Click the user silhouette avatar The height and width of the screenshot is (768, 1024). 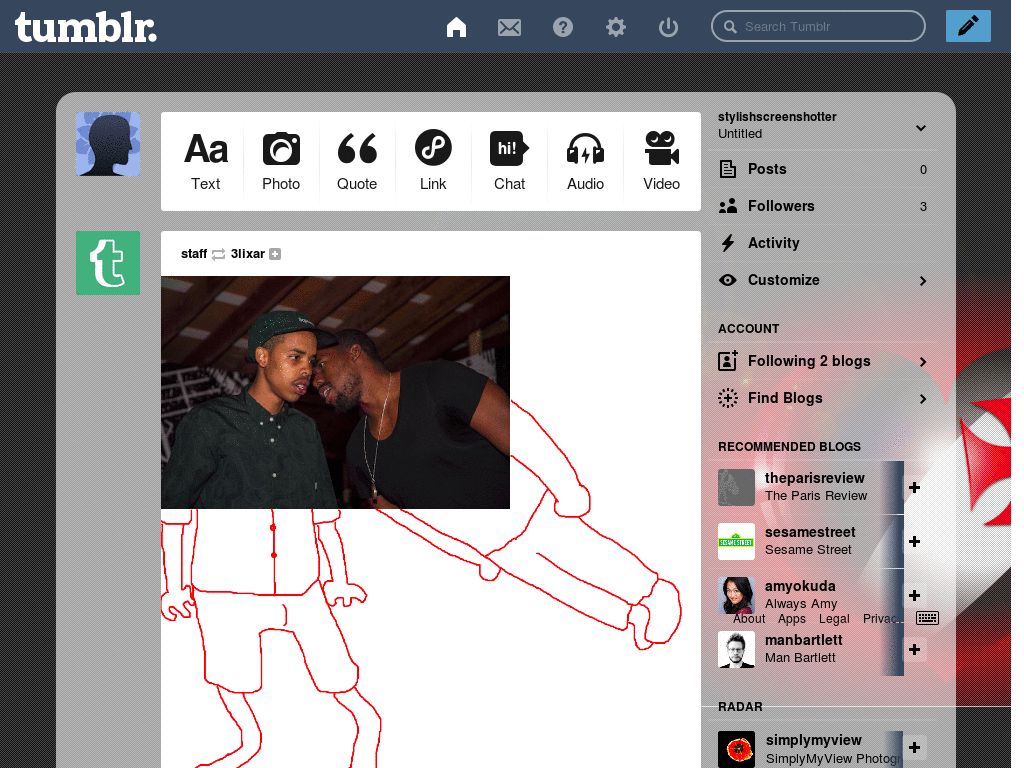108,144
